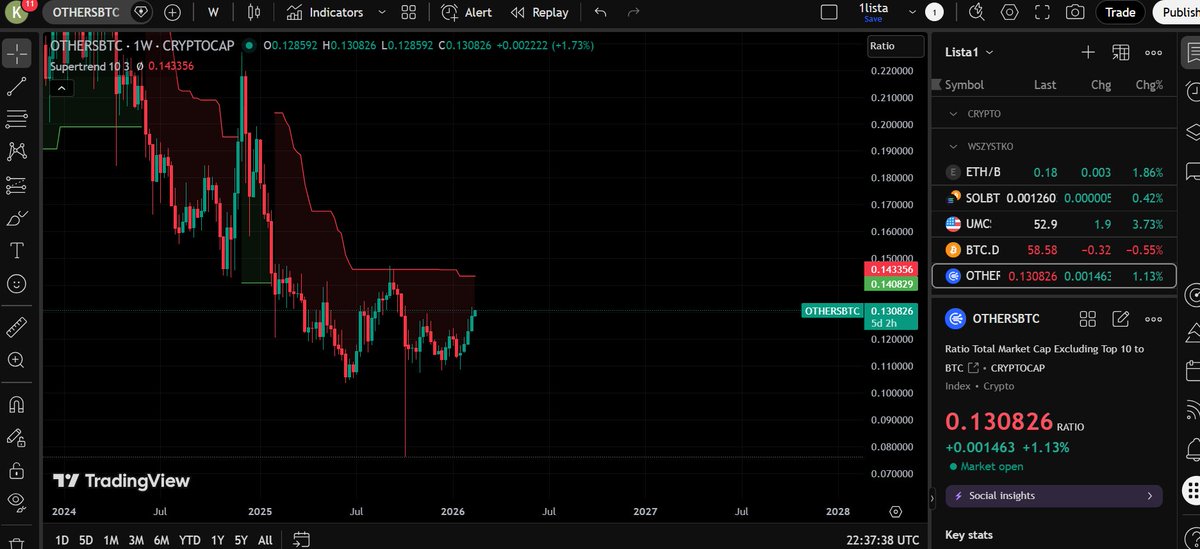Open the chart layout setup square

coord(828,12)
